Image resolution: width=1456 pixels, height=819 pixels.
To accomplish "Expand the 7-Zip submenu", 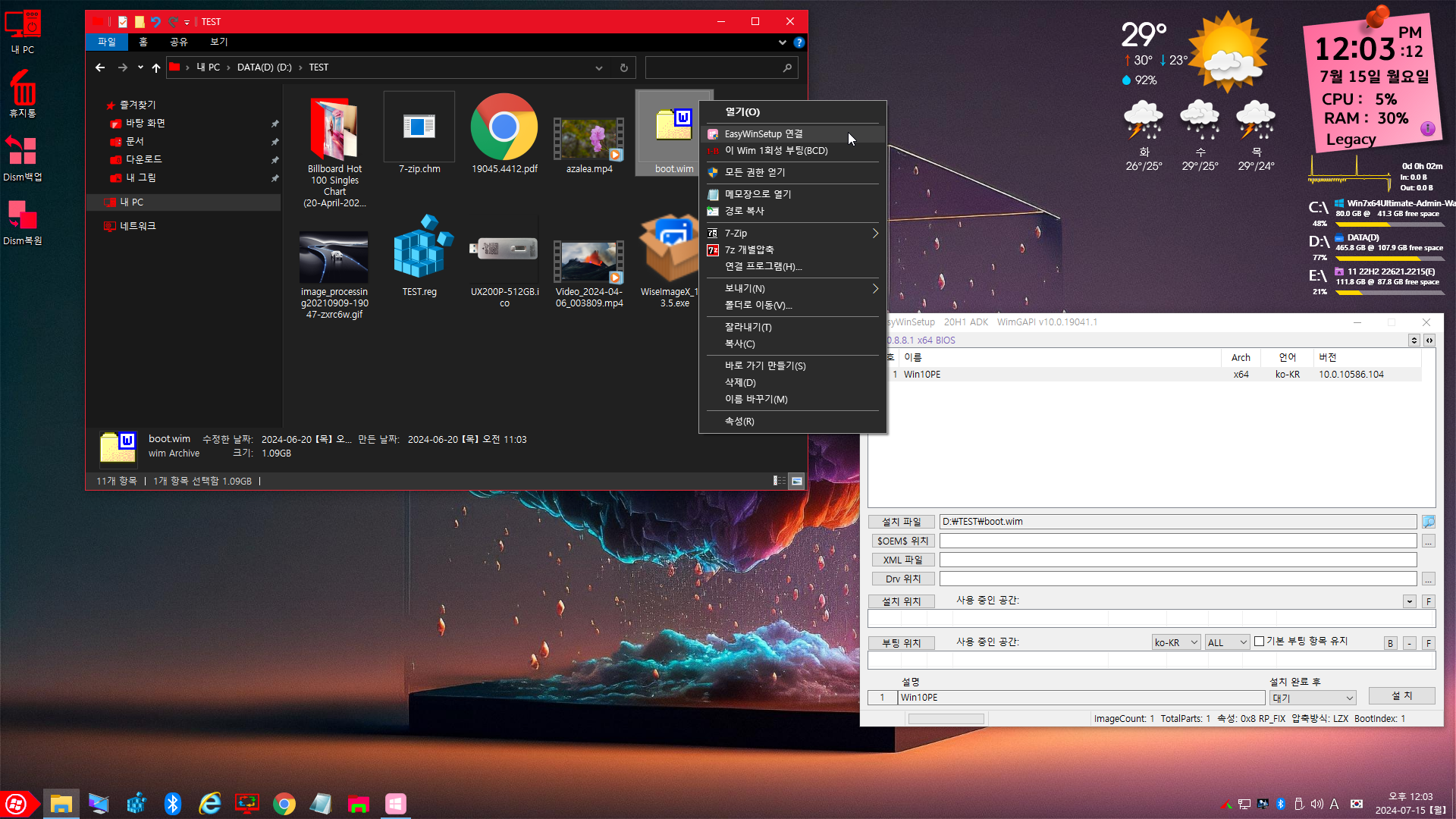I will (x=792, y=234).
